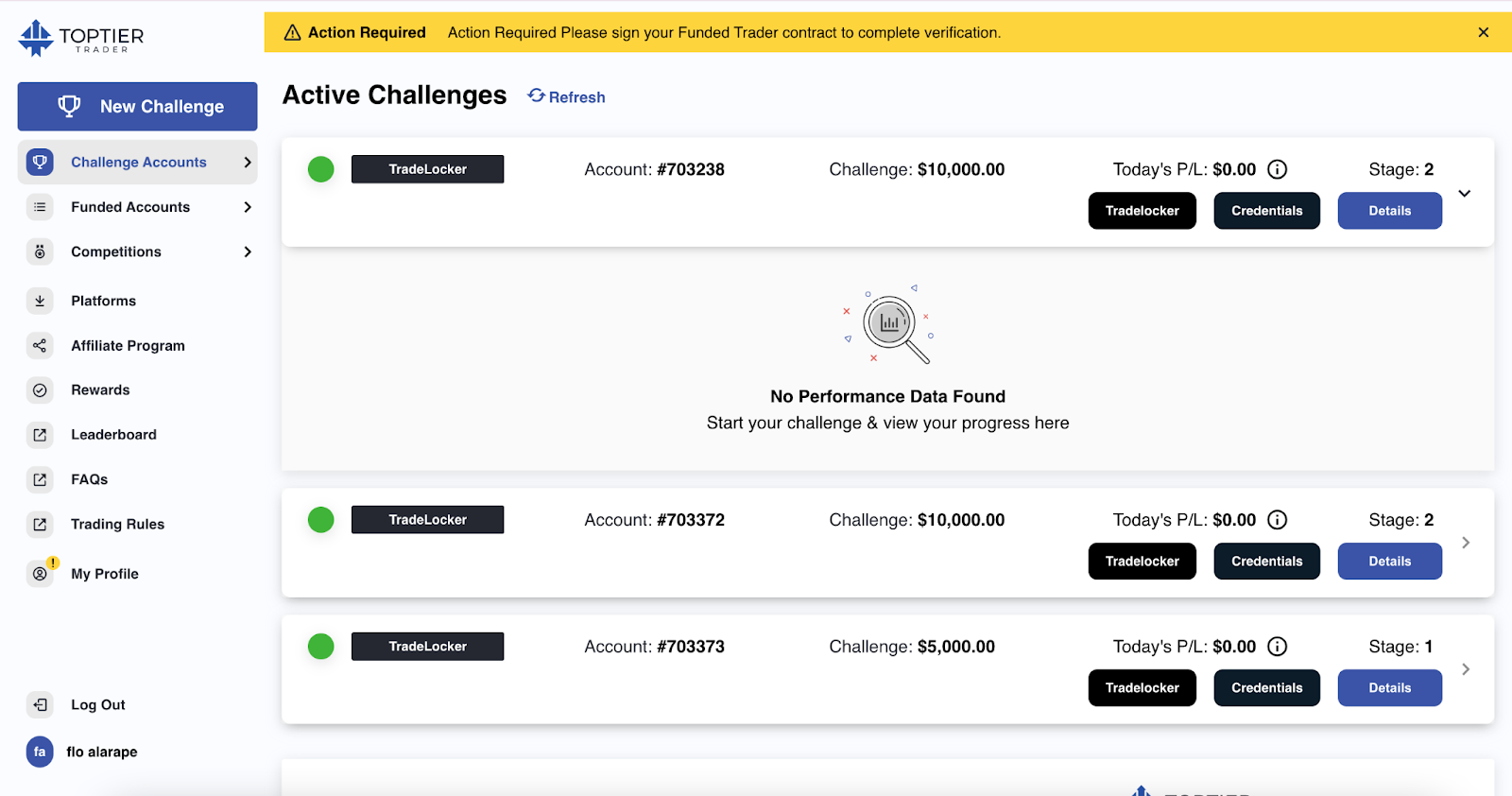Click the Platforms download icon in sidebar

pos(40,301)
